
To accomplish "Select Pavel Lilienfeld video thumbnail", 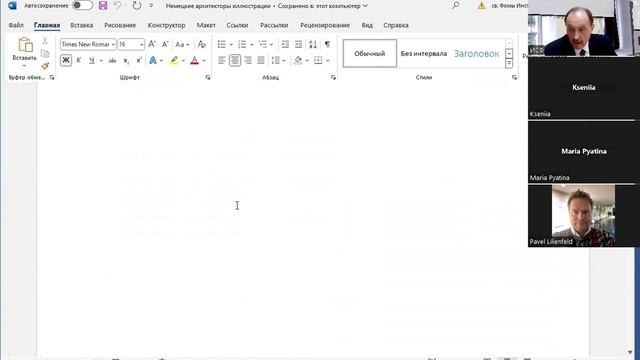I will pyautogui.click(x=583, y=216).
